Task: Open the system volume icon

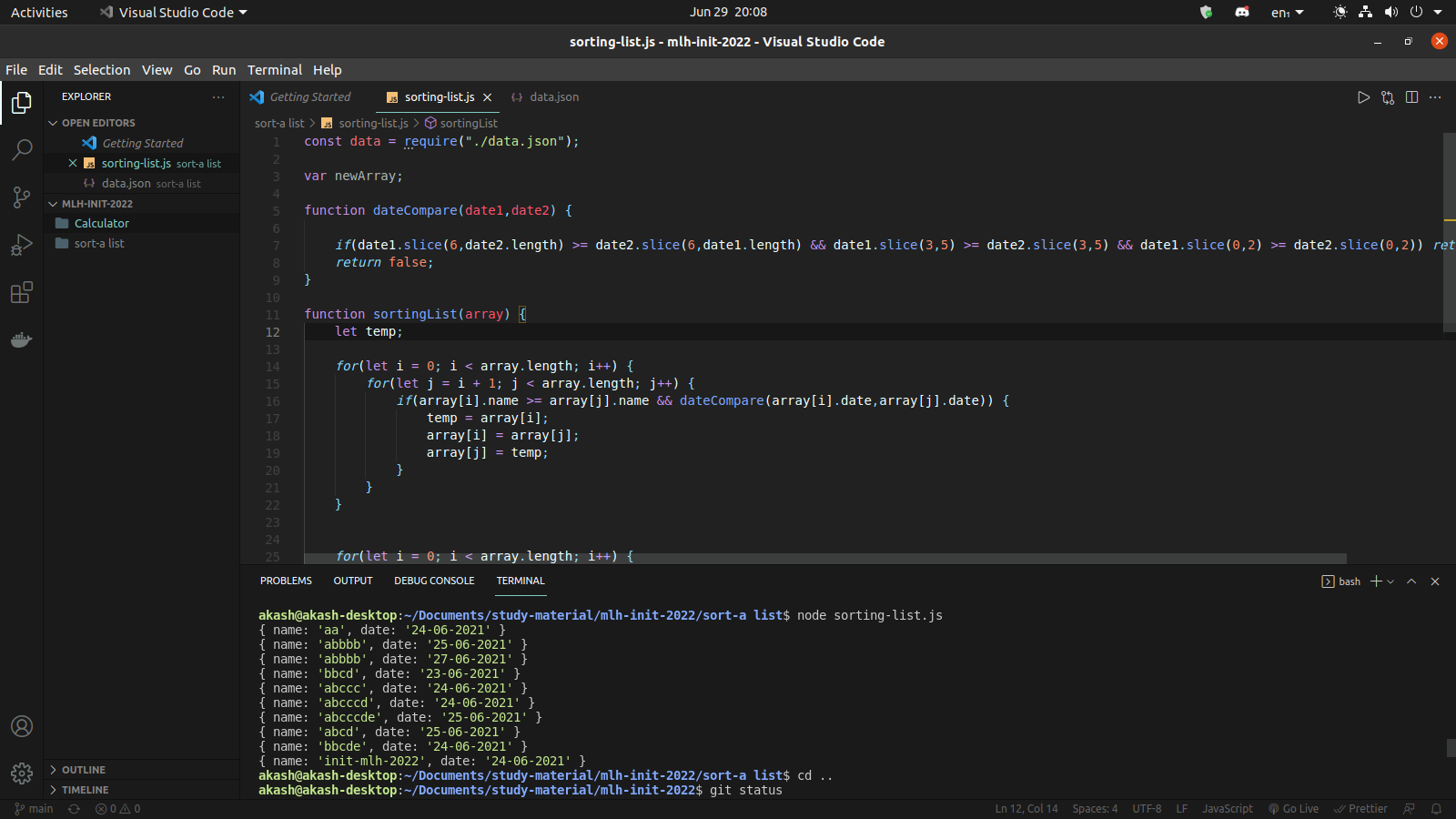Action: 1390,13
